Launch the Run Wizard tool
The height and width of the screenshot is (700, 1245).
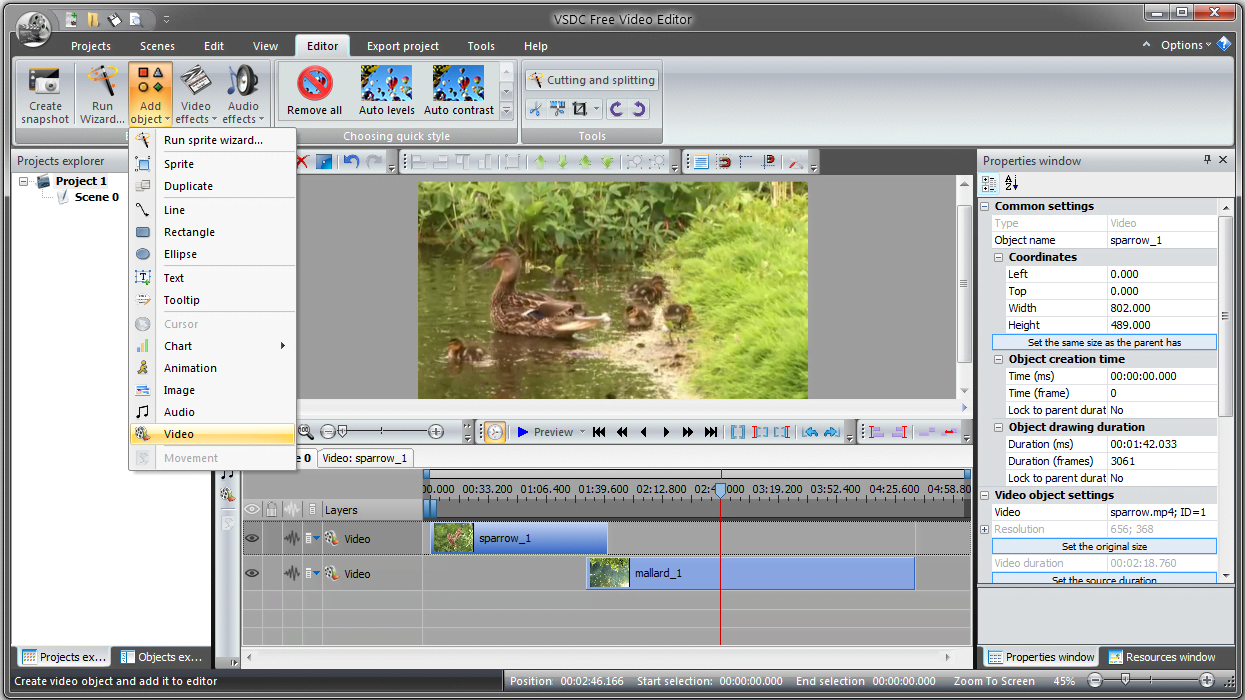pyautogui.click(x=102, y=95)
